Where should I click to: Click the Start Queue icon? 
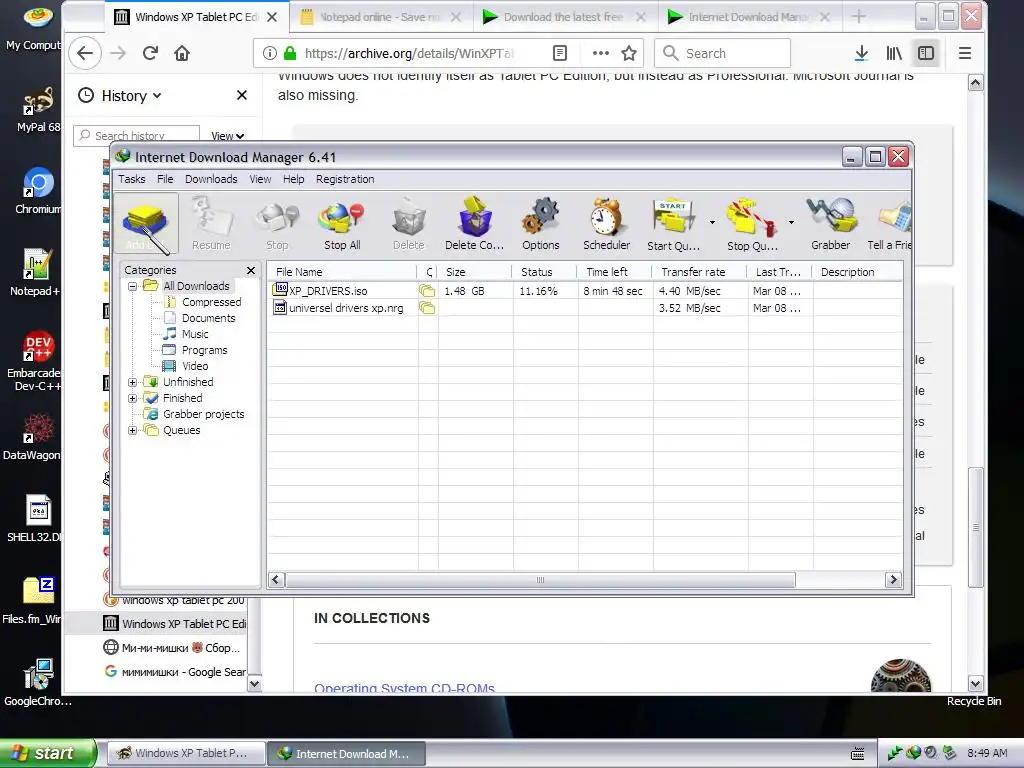[x=673, y=225]
